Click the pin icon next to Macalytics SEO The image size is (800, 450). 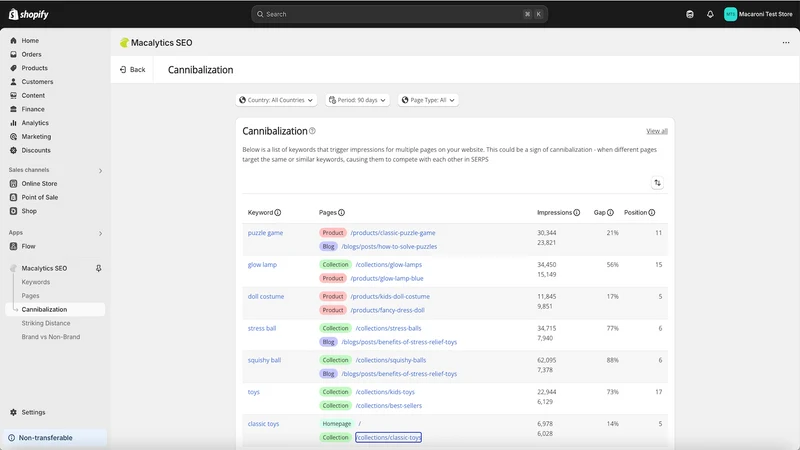coord(98,268)
